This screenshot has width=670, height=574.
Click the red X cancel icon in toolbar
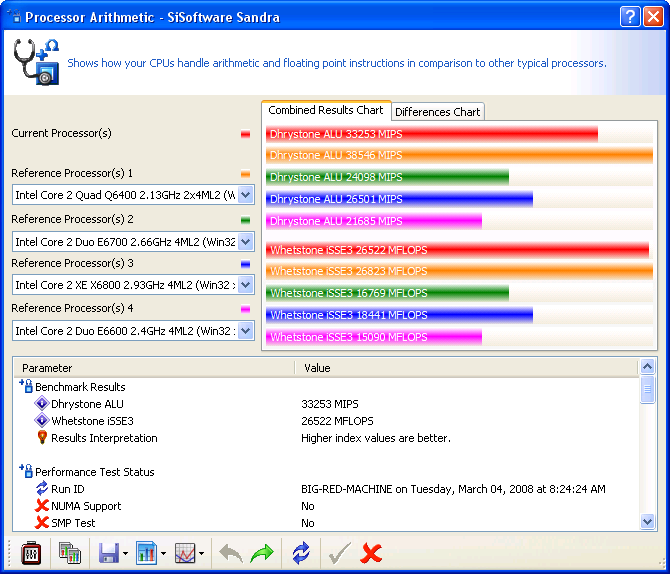point(371,553)
